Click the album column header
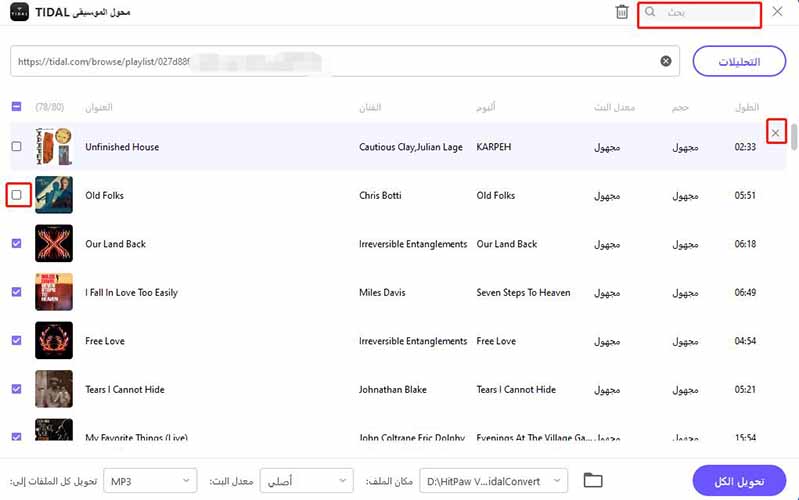799x500 pixels. click(486, 107)
